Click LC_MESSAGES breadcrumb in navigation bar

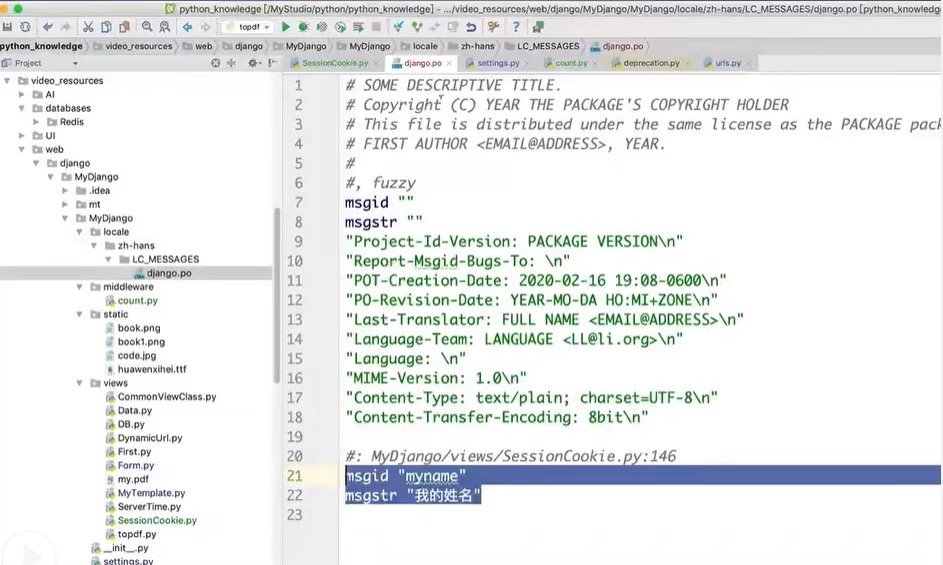pos(548,46)
